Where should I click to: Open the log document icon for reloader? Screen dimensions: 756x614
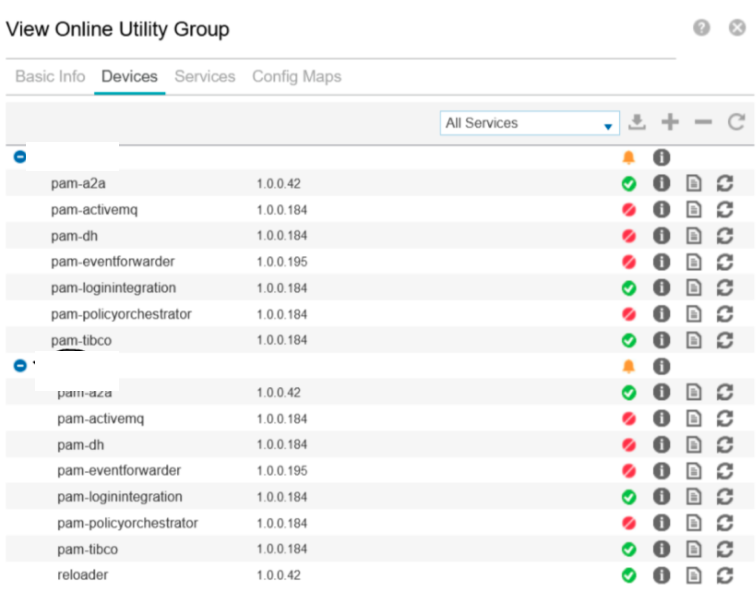pyautogui.click(x=694, y=575)
